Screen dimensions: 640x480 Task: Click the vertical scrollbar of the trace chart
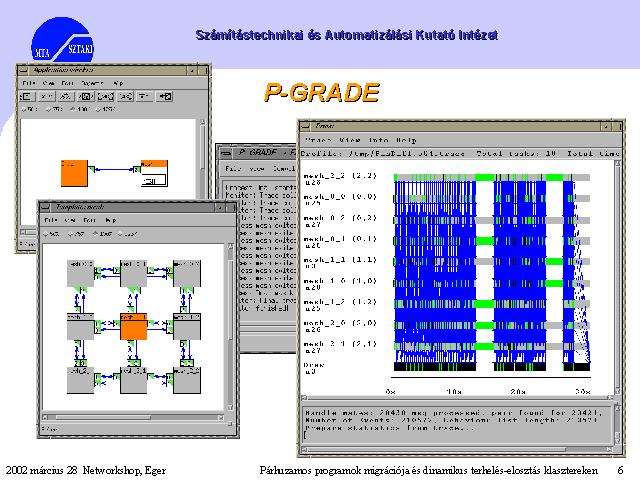point(617,277)
